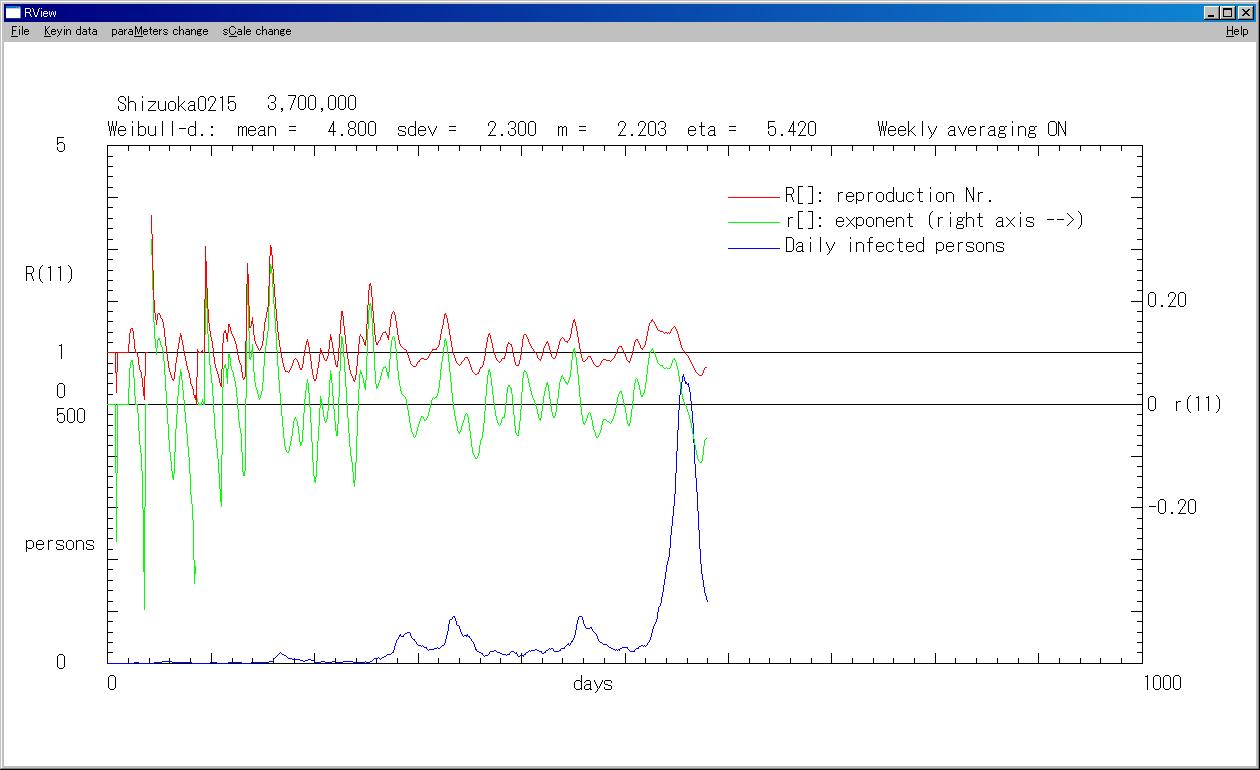Click the r(11) right axis label
Image resolution: width=1260 pixels, height=770 pixels.
(1197, 404)
